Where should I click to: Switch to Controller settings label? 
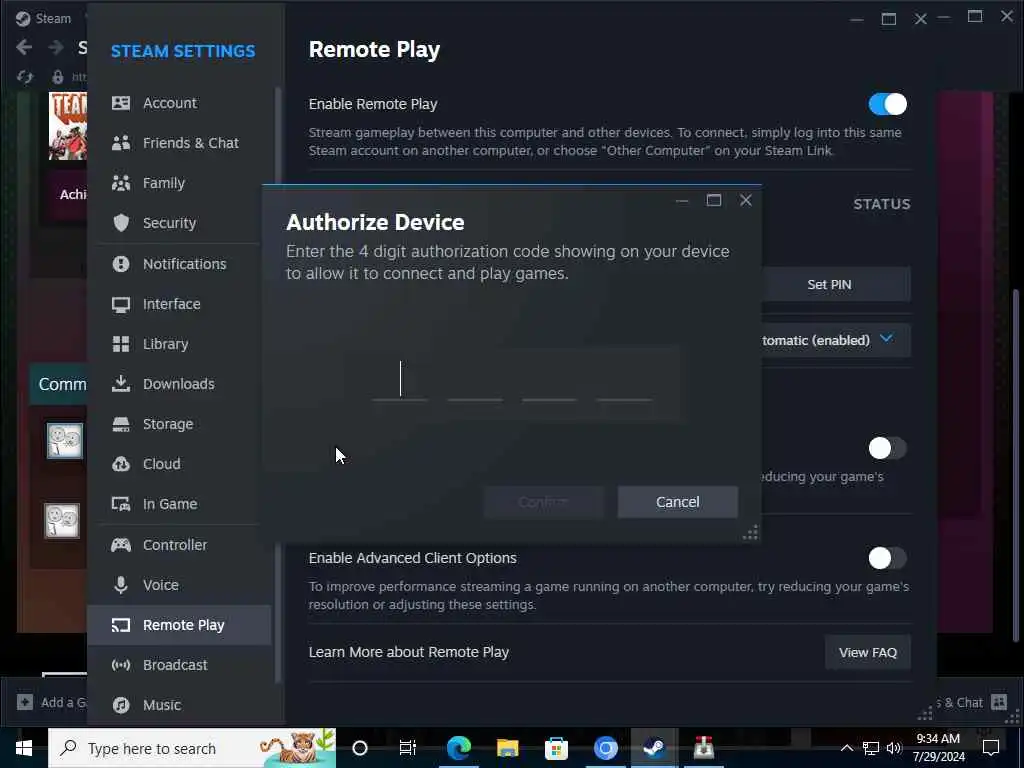point(175,545)
